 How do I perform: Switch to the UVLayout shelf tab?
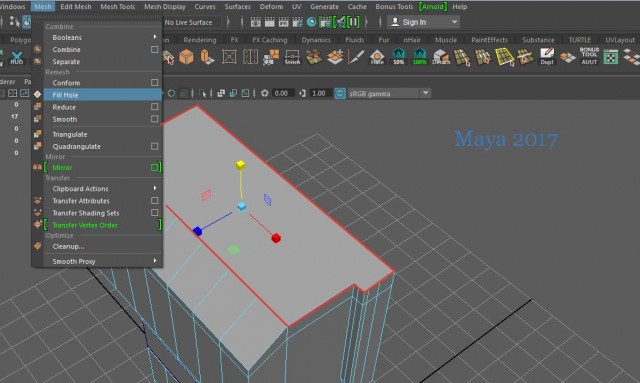coord(620,40)
